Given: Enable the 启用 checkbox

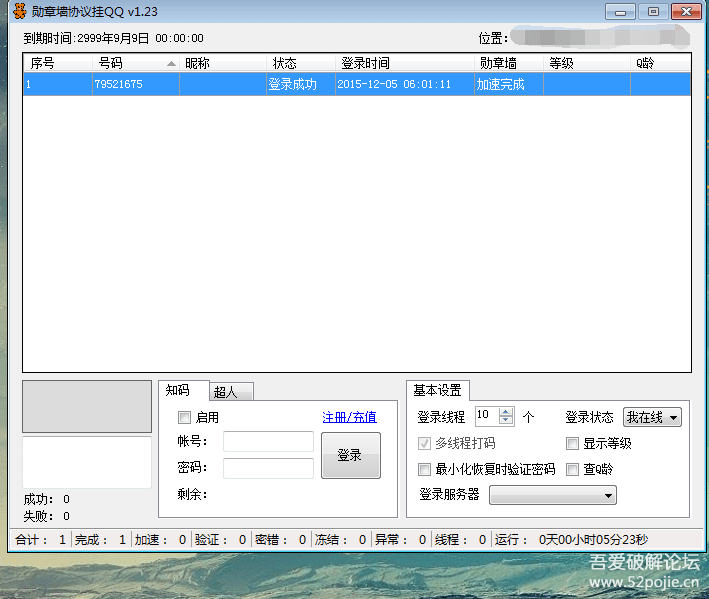Looking at the screenshot, I should pyautogui.click(x=184, y=417).
